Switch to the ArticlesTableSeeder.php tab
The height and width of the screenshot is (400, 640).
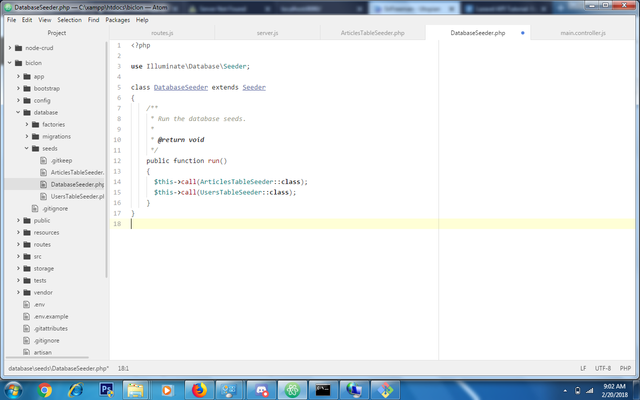[x=373, y=33]
